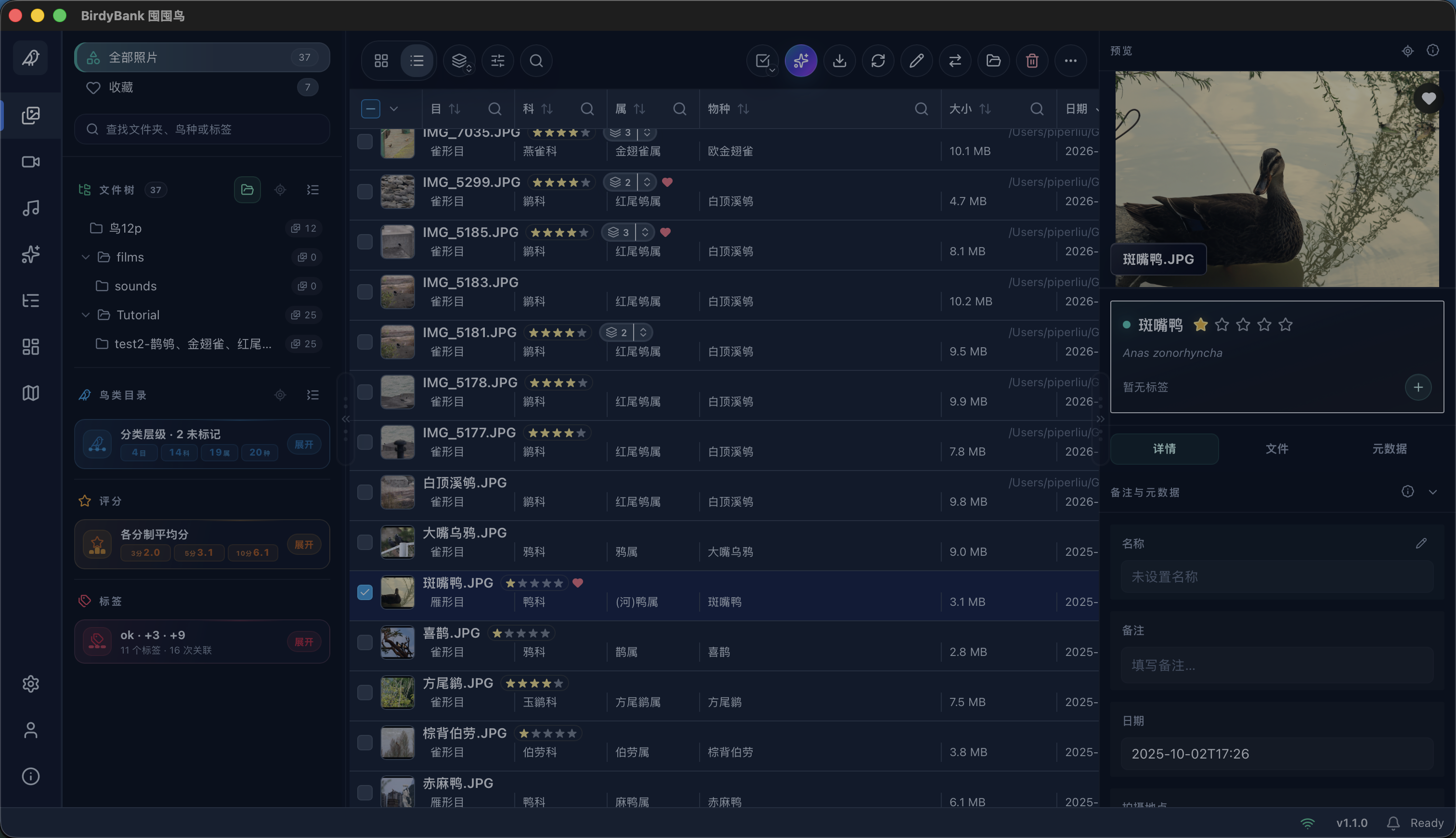Screen dimensions: 1456x838
Task: Click the pencil edit toolbar icon
Action: coord(916,60)
